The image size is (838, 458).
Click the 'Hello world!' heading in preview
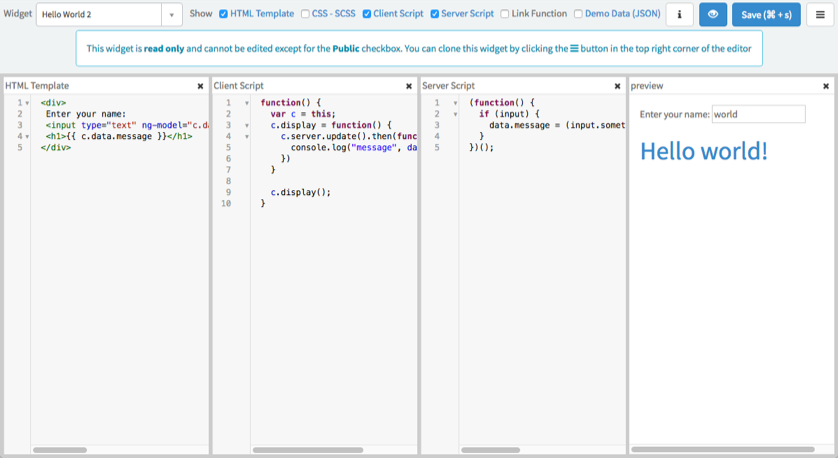pyautogui.click(x=704, y=151)
